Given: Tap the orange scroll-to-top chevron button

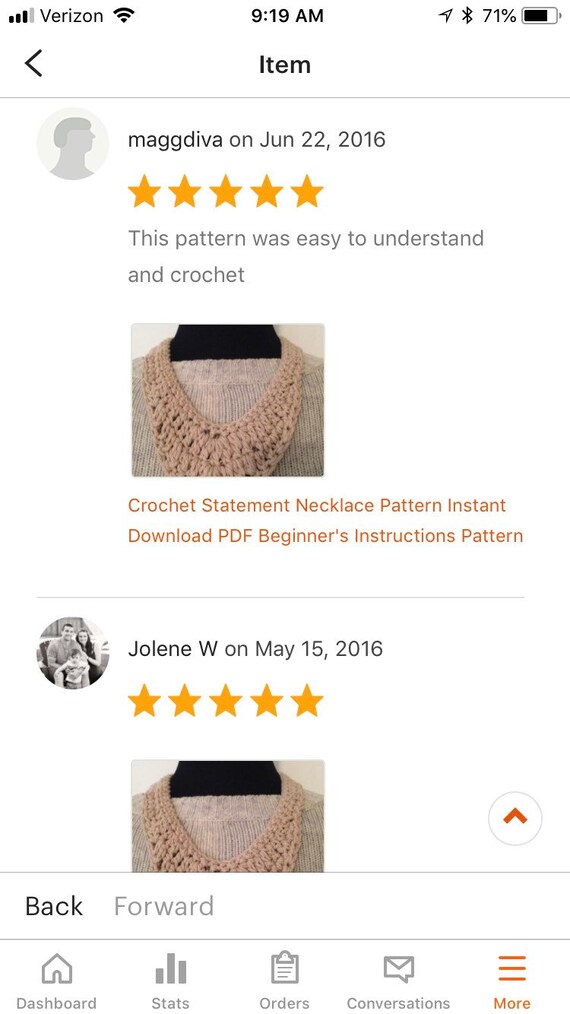Looking at the screenshot, I should pyautogui.click(x=515, y=818).
